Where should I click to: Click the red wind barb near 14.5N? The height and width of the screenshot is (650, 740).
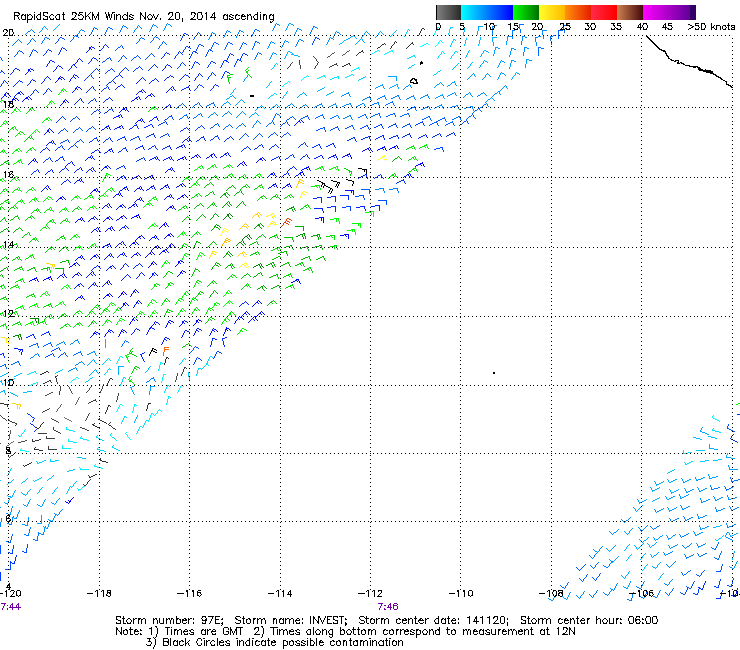pyautogui.click(x=286, y=222)
